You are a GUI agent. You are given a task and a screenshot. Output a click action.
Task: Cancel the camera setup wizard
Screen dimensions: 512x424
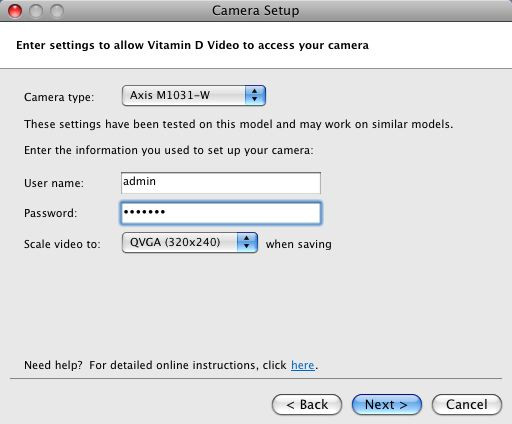click(x=467, y=405)
